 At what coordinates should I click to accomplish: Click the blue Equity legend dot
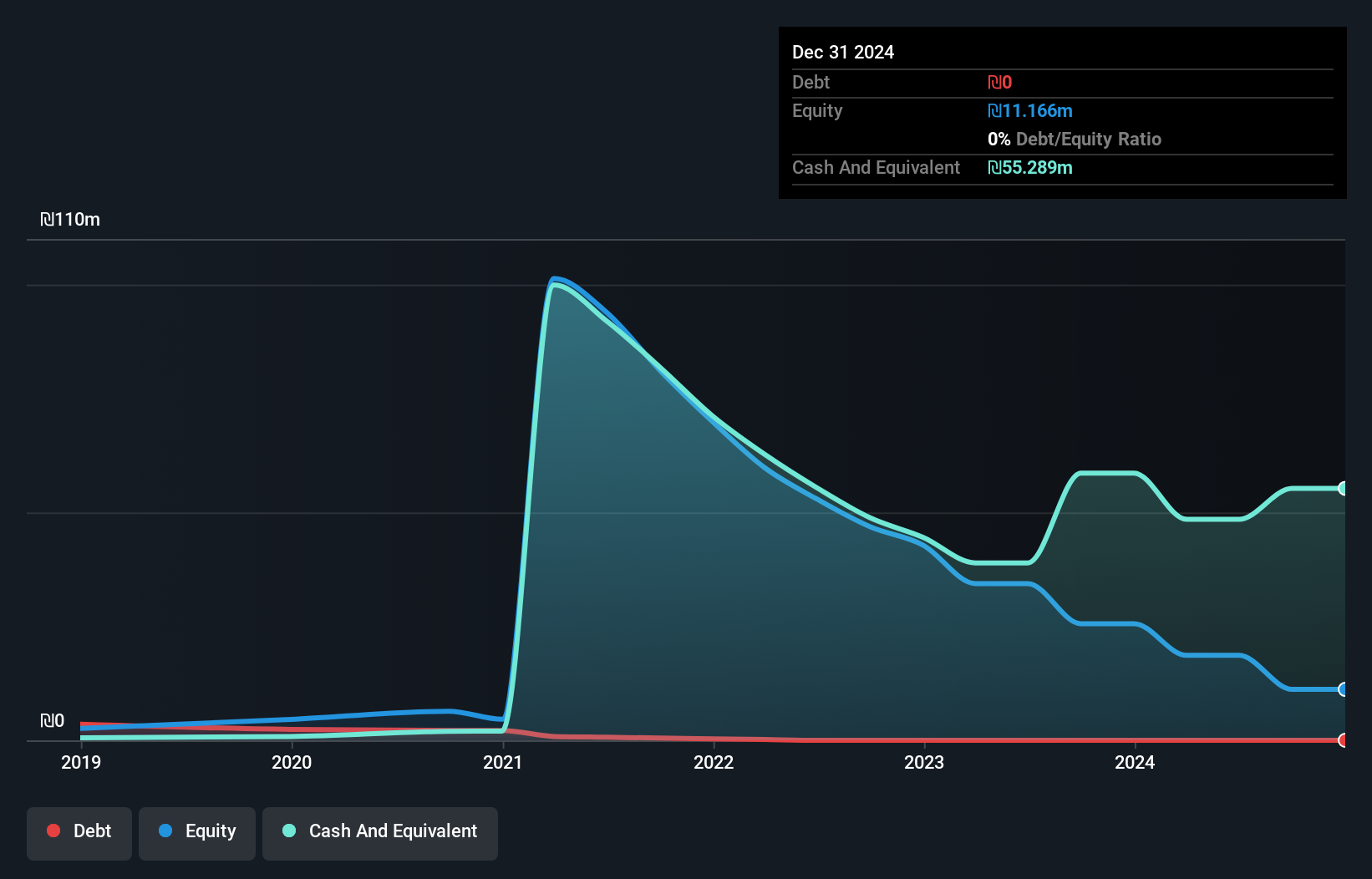(x=165, y=831)
